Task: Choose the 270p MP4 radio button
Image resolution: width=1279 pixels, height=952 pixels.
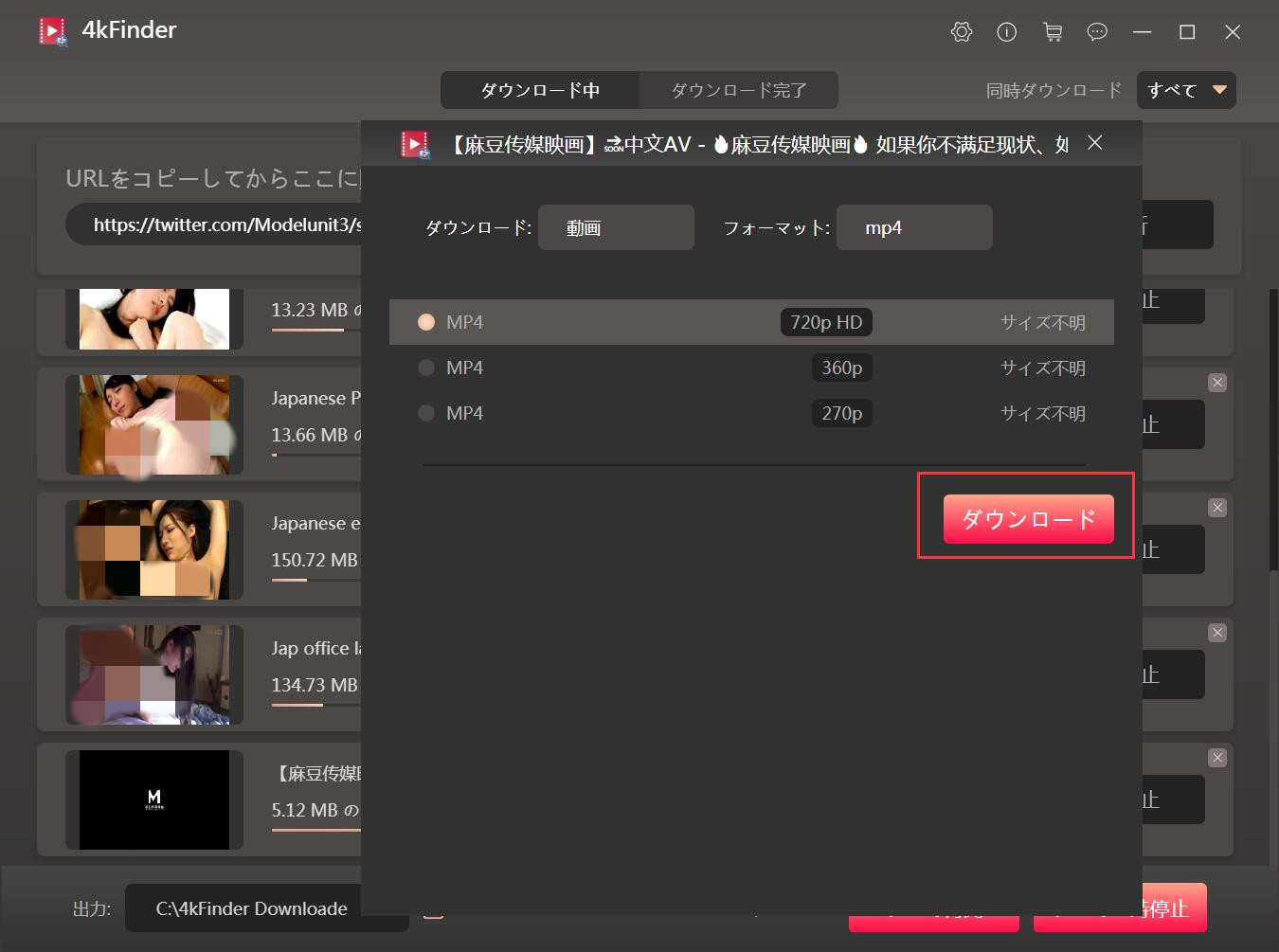Action: point(426,413)
